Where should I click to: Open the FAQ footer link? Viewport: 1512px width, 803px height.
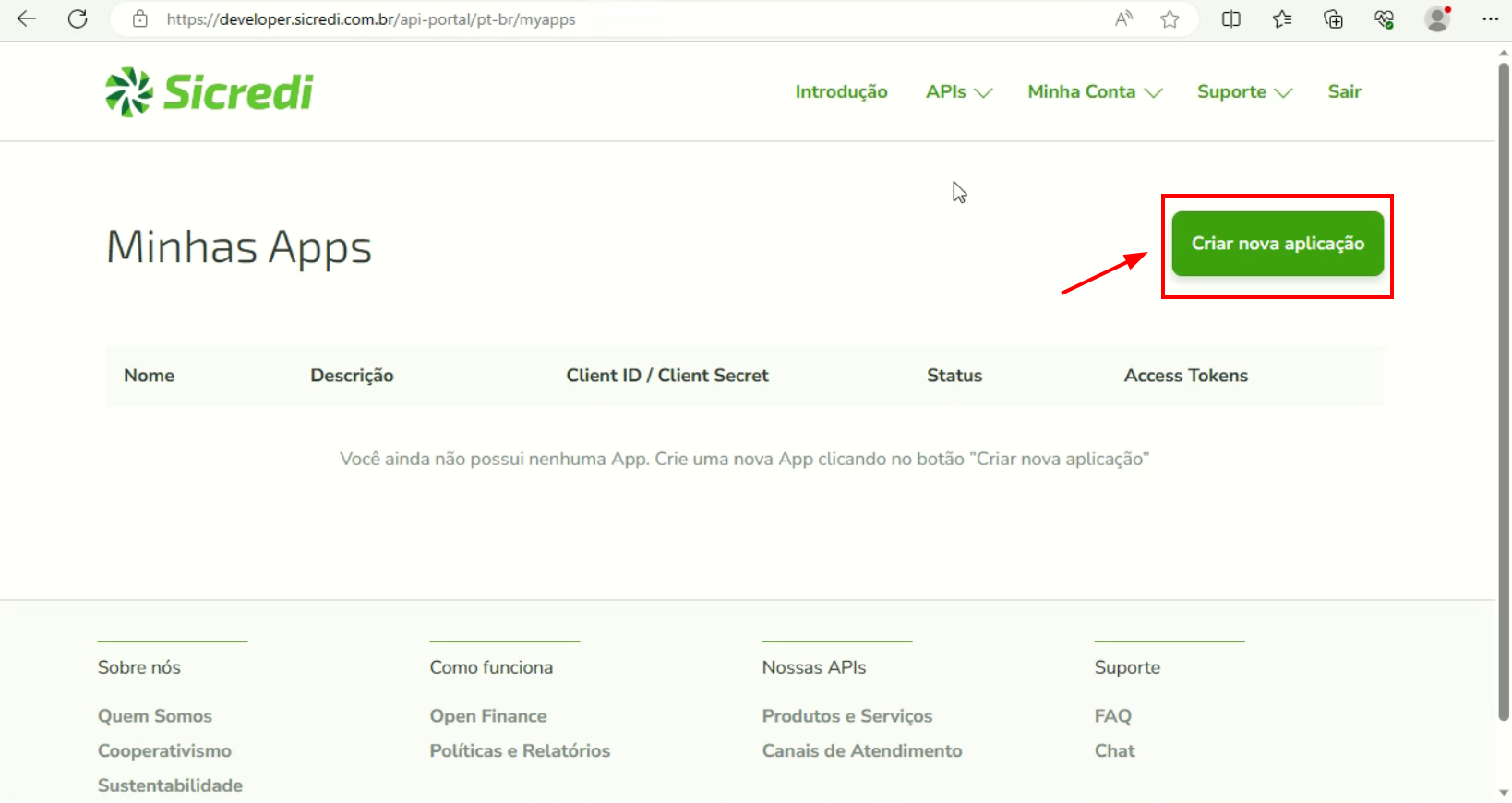pyautogui.click(x=1112, y=716)
